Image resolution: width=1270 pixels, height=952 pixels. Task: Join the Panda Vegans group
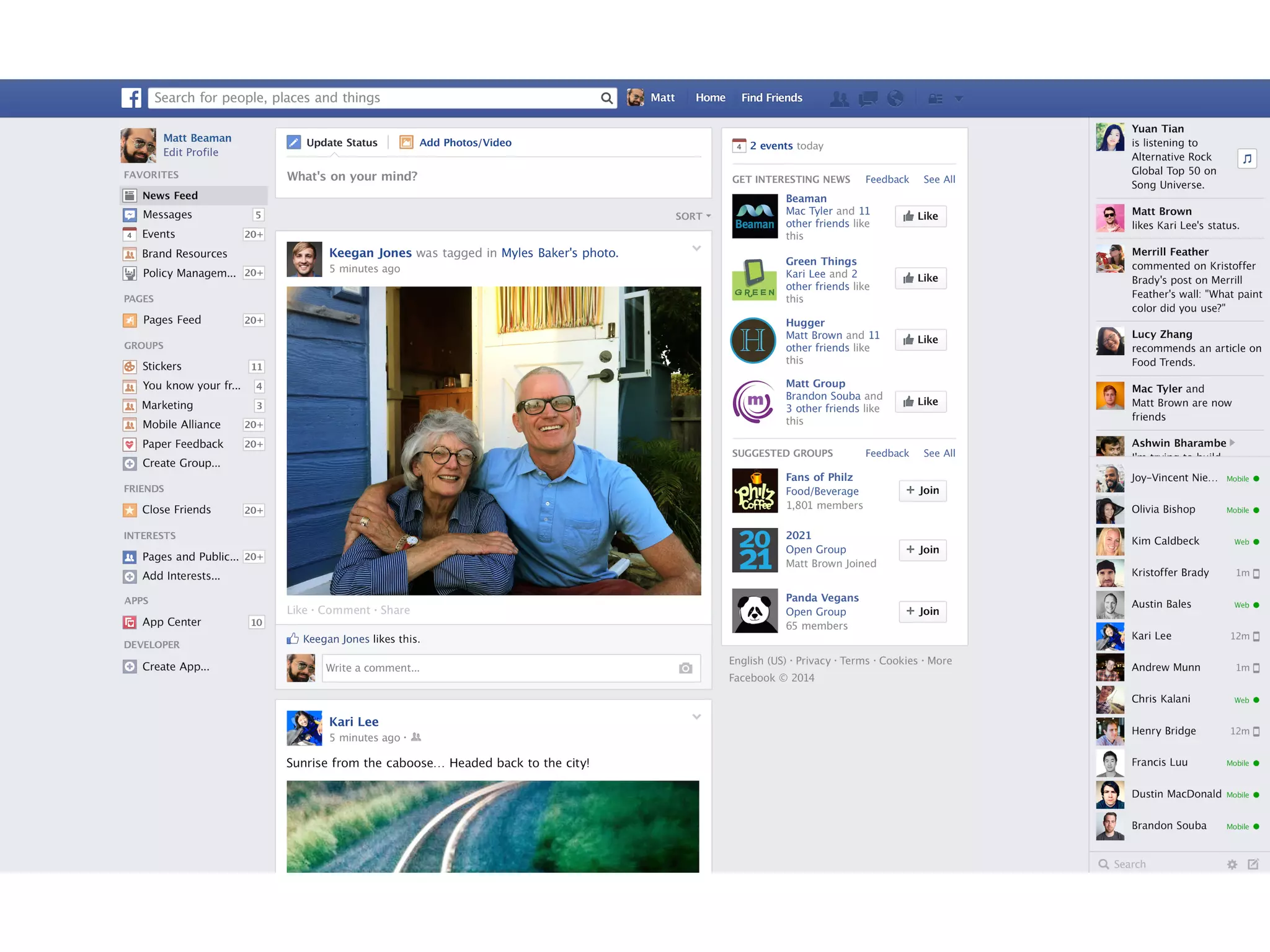click(922, 611)
